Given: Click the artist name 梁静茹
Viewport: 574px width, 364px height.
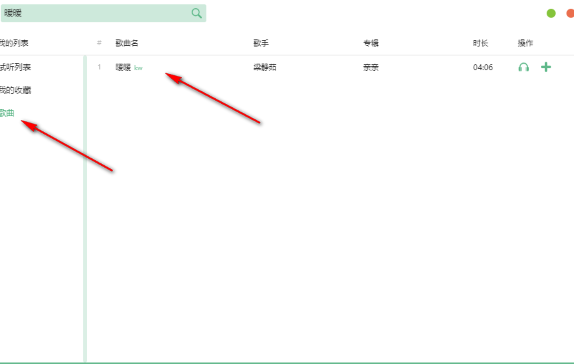Looking at the screenshot, I should [265, 67].
